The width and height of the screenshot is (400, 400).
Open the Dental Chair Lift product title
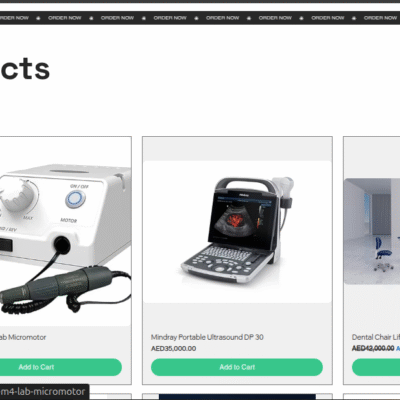tap(376, 337)
